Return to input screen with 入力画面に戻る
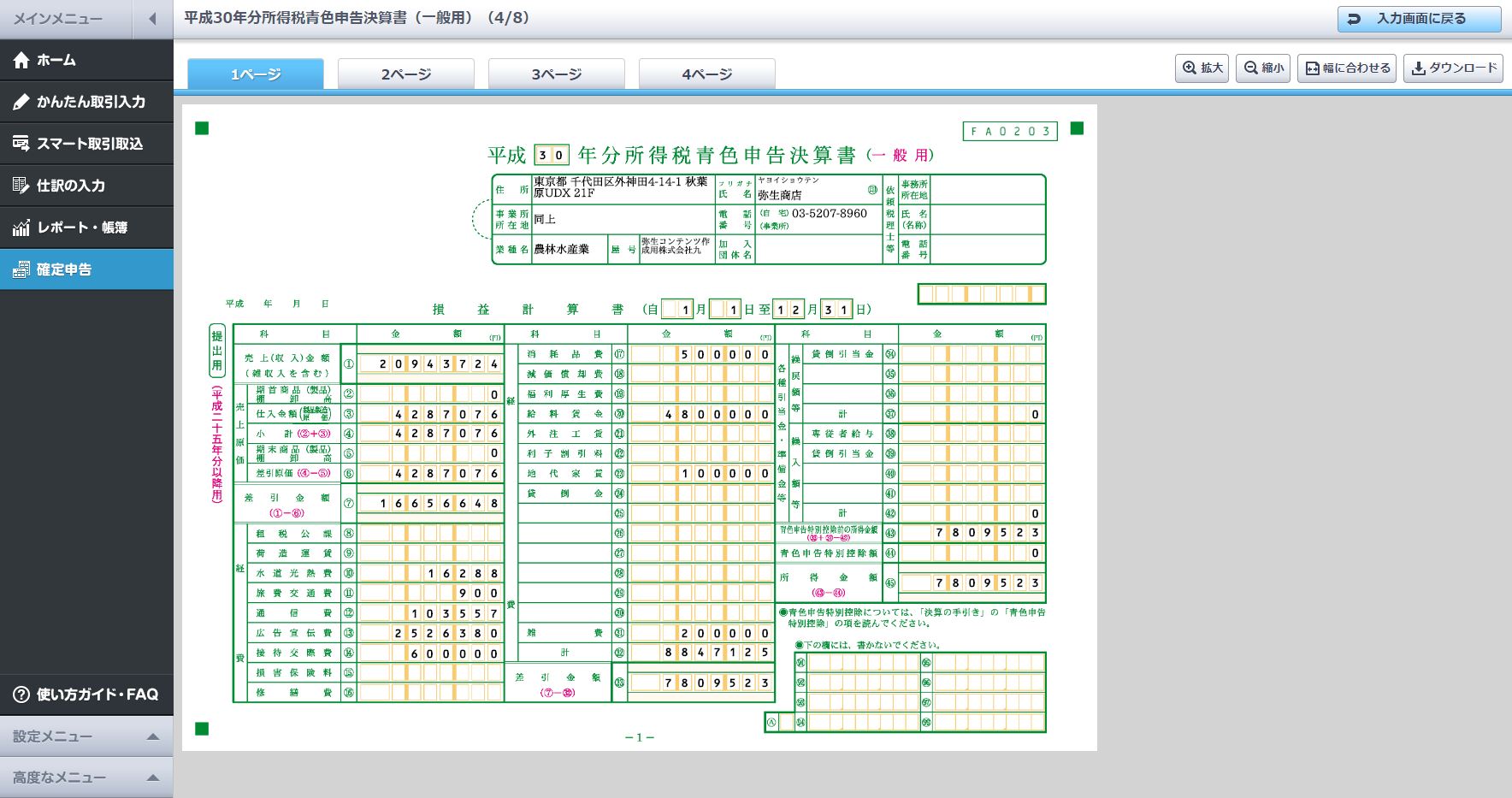The height and width of the screenshot is (798, 1512). coord(1419,19)
